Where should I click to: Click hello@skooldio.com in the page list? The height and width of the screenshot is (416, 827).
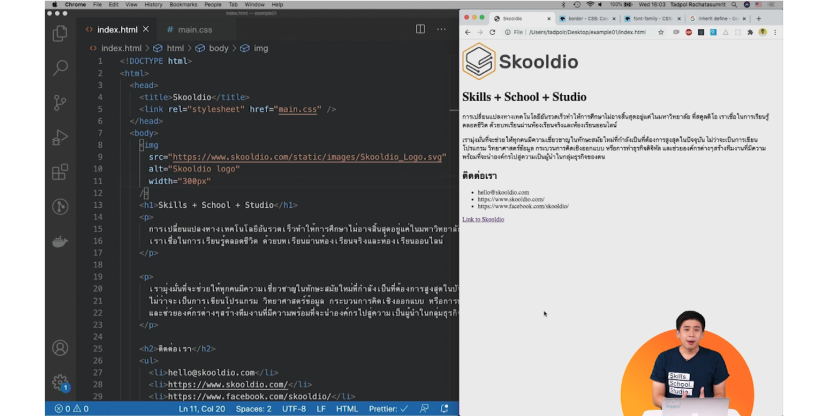[x=503, y=192]
